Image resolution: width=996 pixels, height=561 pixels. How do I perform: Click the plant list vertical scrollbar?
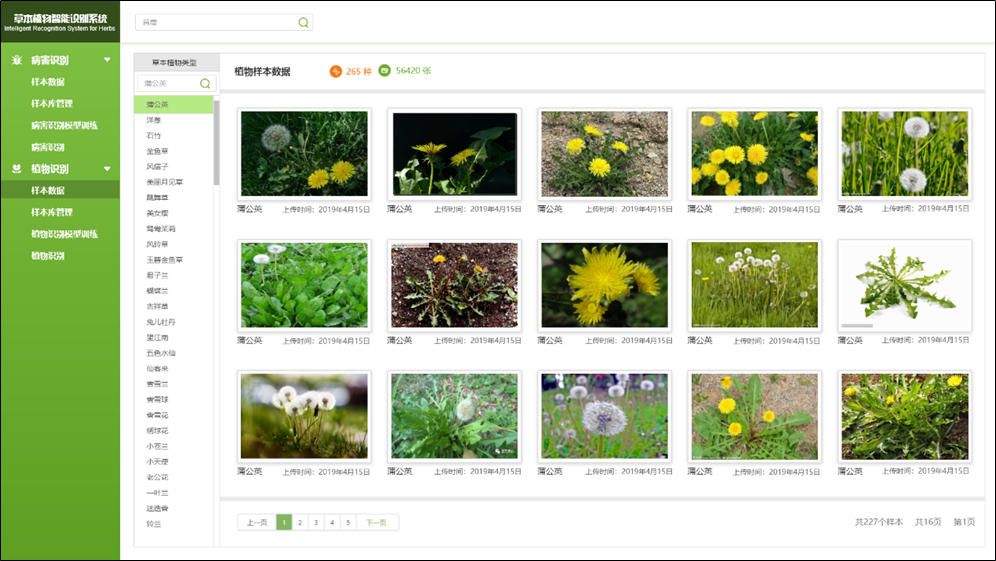click(216, 150)
